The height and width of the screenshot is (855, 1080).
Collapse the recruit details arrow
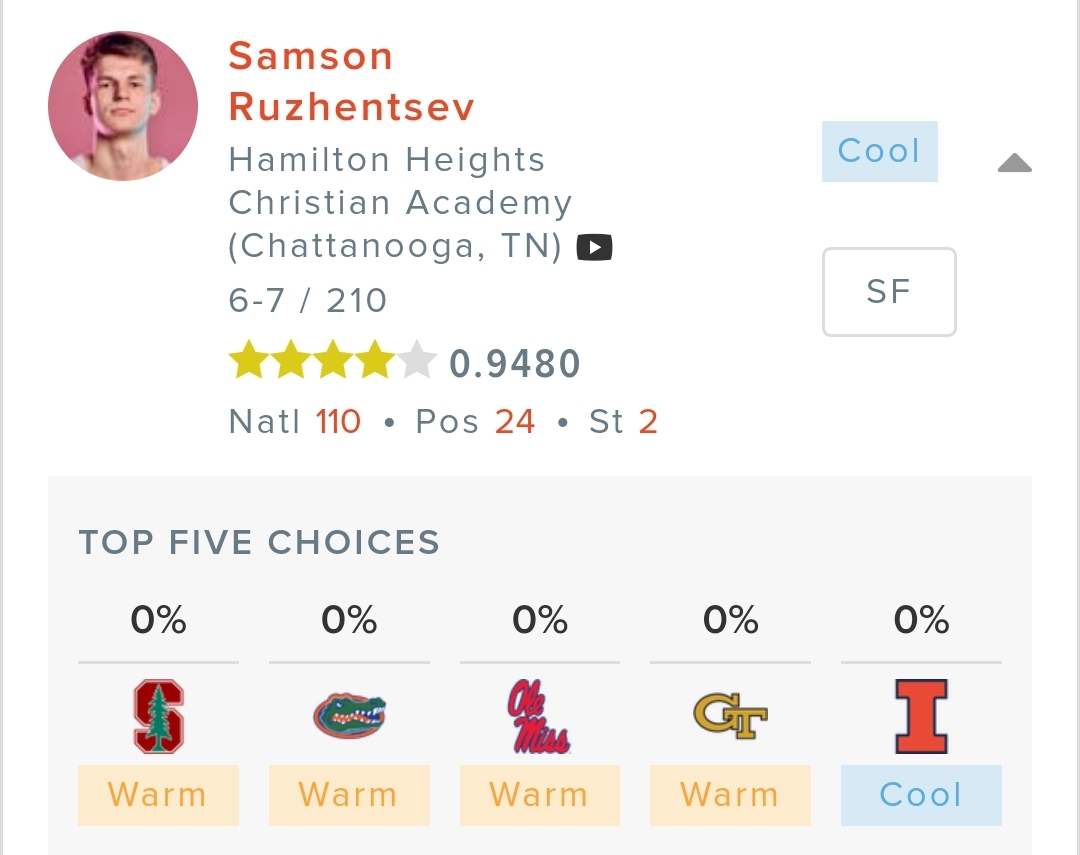pos(1014,163)
